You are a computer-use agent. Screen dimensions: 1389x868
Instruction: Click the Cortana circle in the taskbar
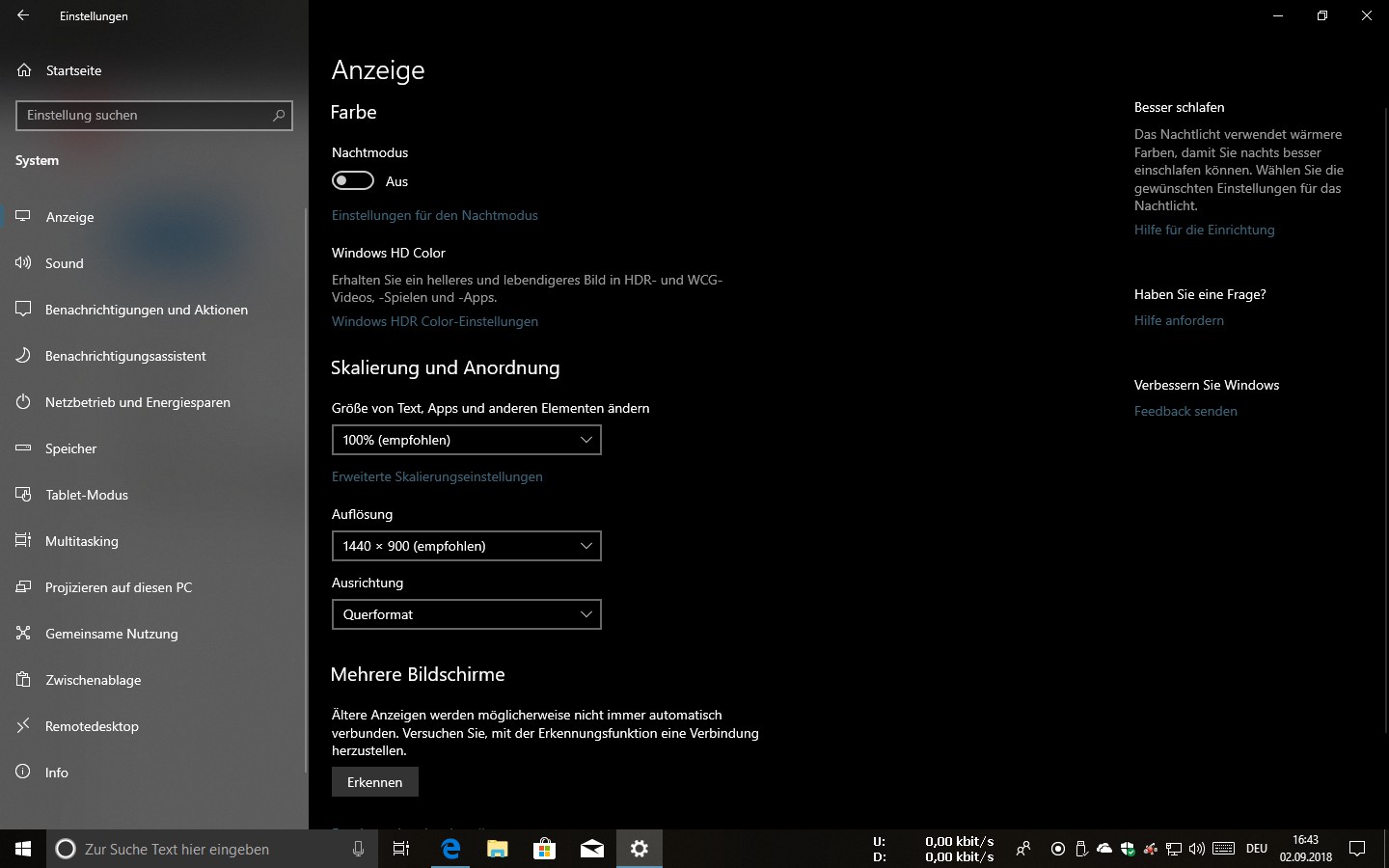coord(66,849)
